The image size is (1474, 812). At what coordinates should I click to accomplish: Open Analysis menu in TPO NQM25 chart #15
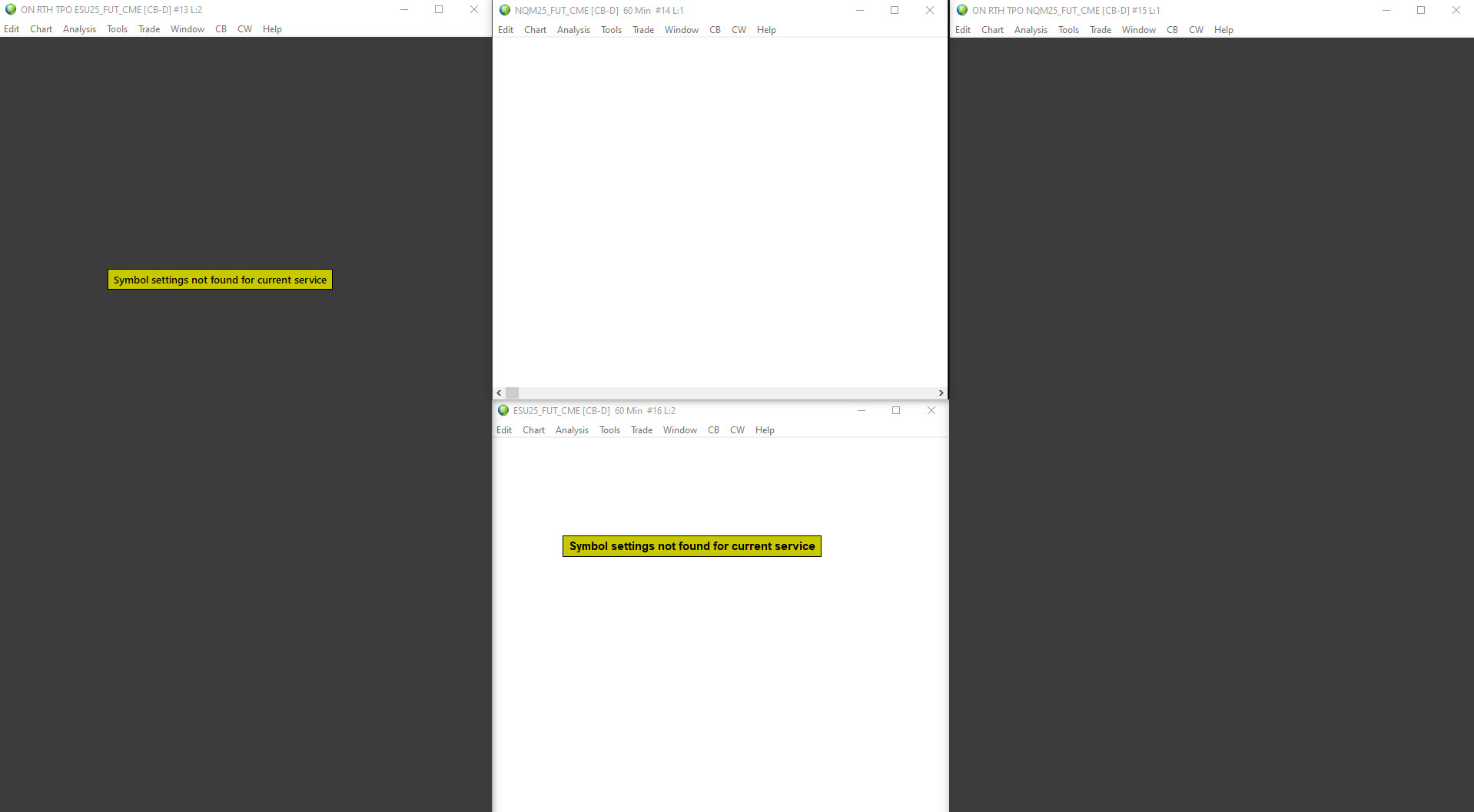pos(1031,30)
